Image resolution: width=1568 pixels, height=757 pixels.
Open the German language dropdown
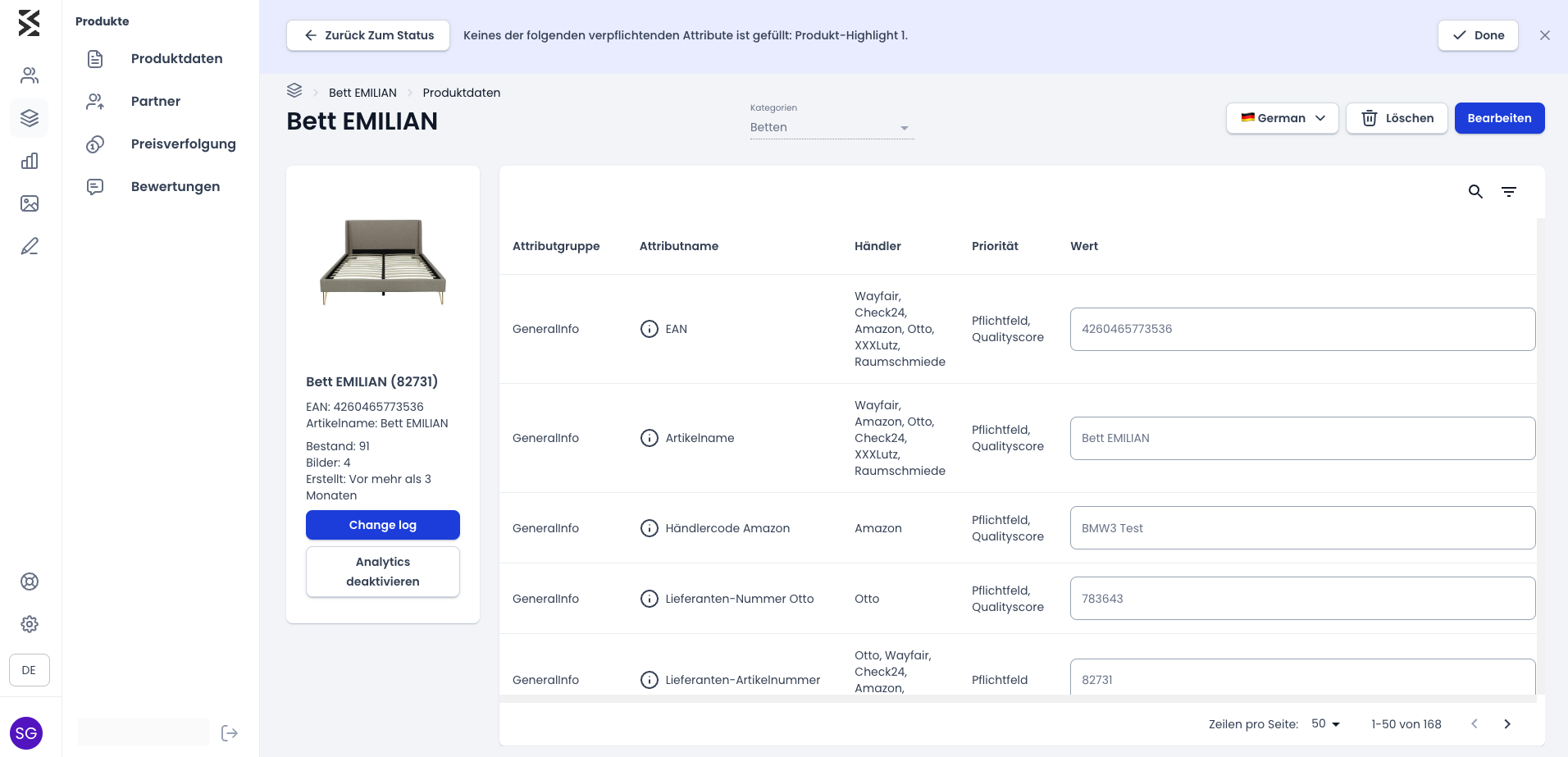pos(1283,118)
